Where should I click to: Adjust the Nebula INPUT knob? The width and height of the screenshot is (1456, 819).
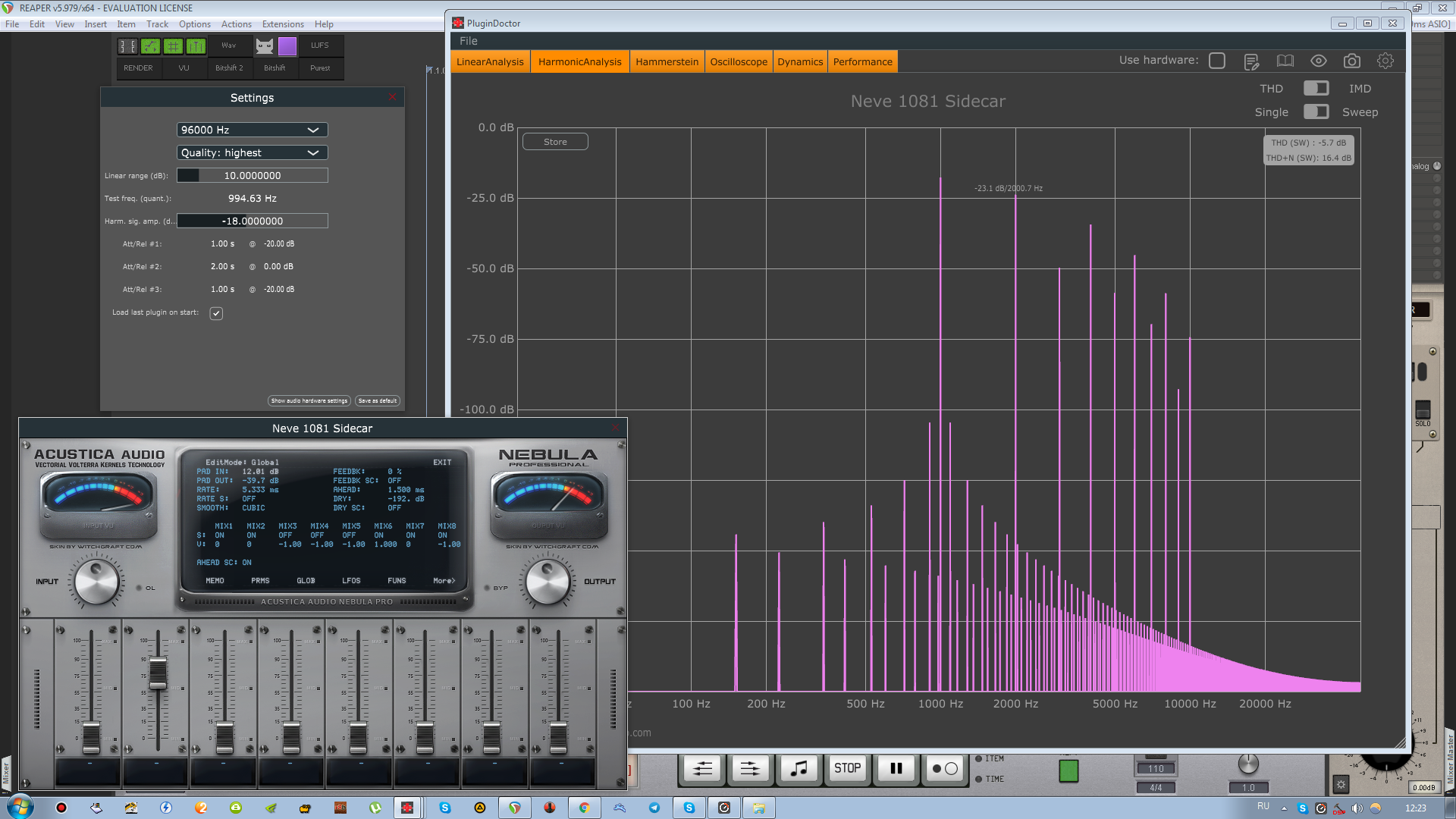coord(96,582)
